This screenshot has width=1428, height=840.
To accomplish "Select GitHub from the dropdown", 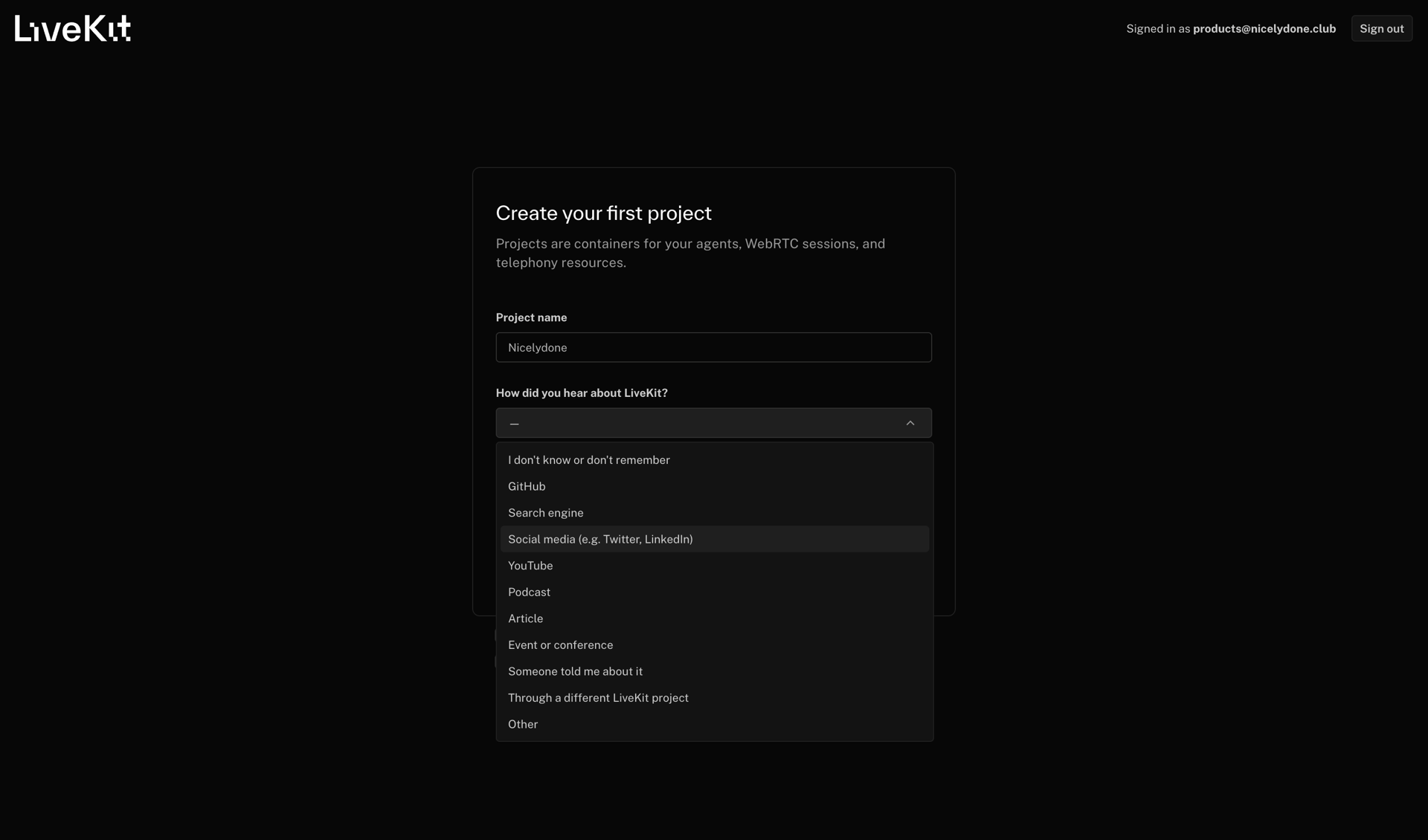I will [x=527, y=486].
